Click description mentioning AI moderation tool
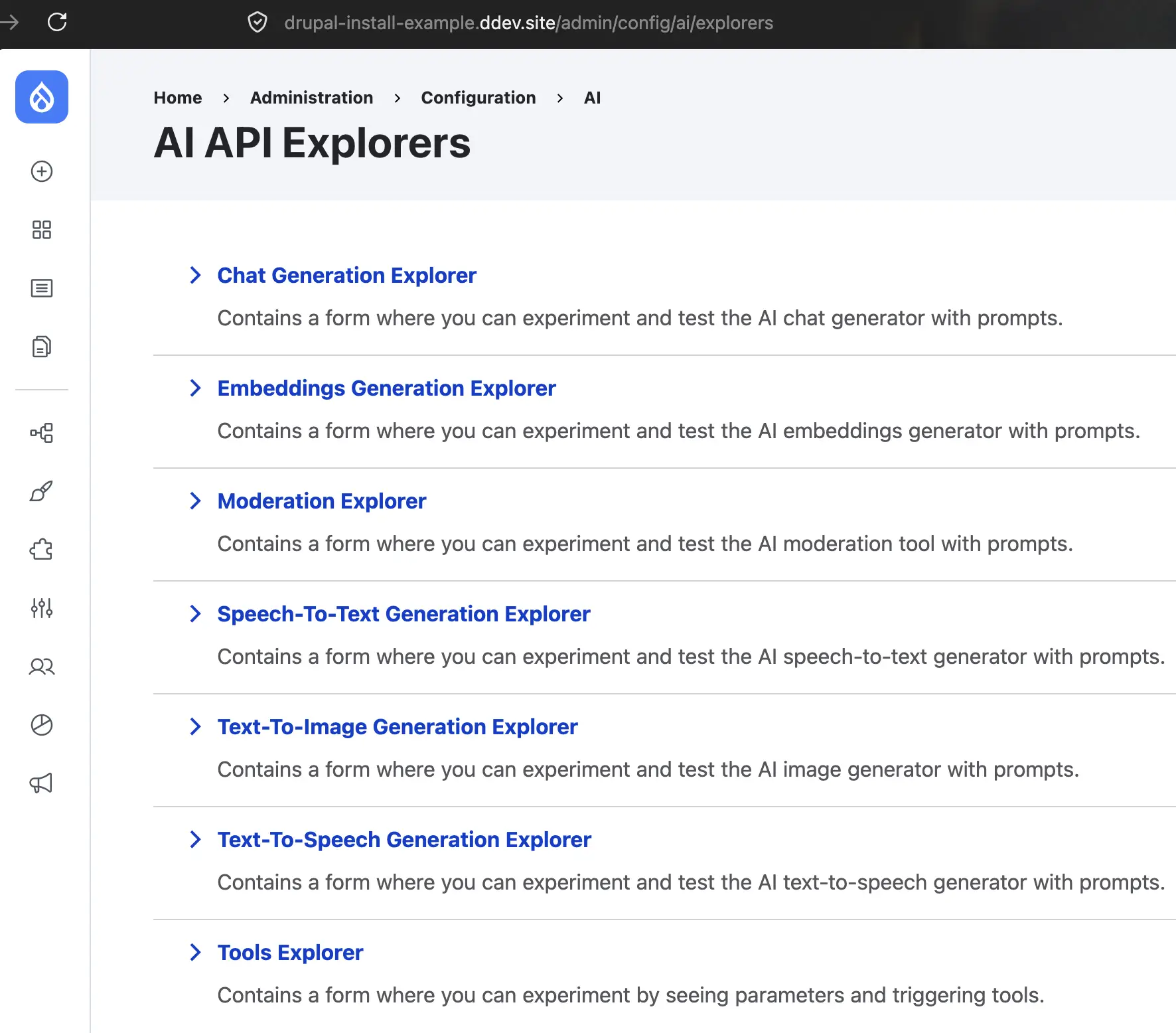The width and height of the screenshot is (1176, 1033). click(x=645, y=544)
